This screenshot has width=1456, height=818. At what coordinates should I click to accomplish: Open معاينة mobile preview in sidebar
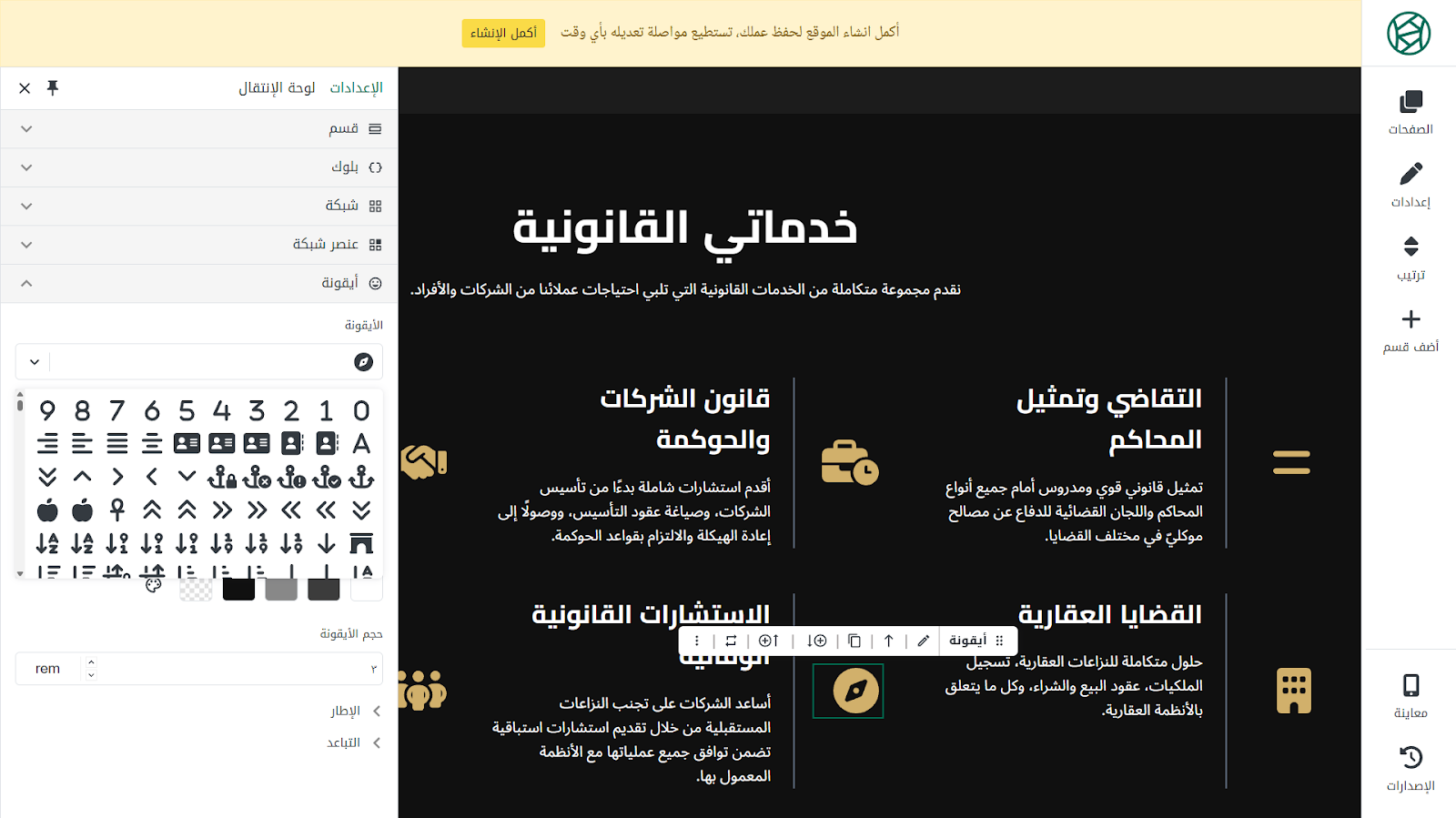pyautogui.click(x=1410, y=696)
